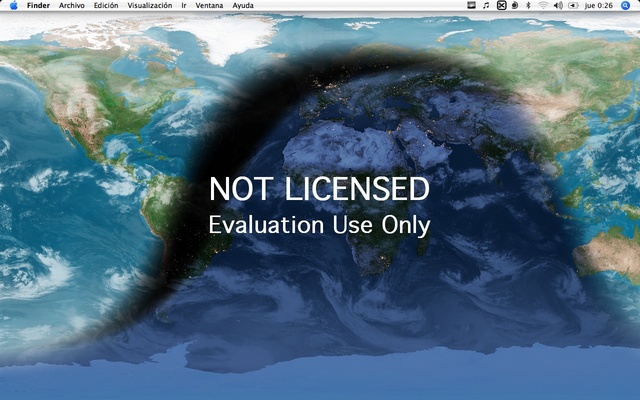Open the Ventana menu
This screenshot has width=640, height=400.
tap(209, 5)
